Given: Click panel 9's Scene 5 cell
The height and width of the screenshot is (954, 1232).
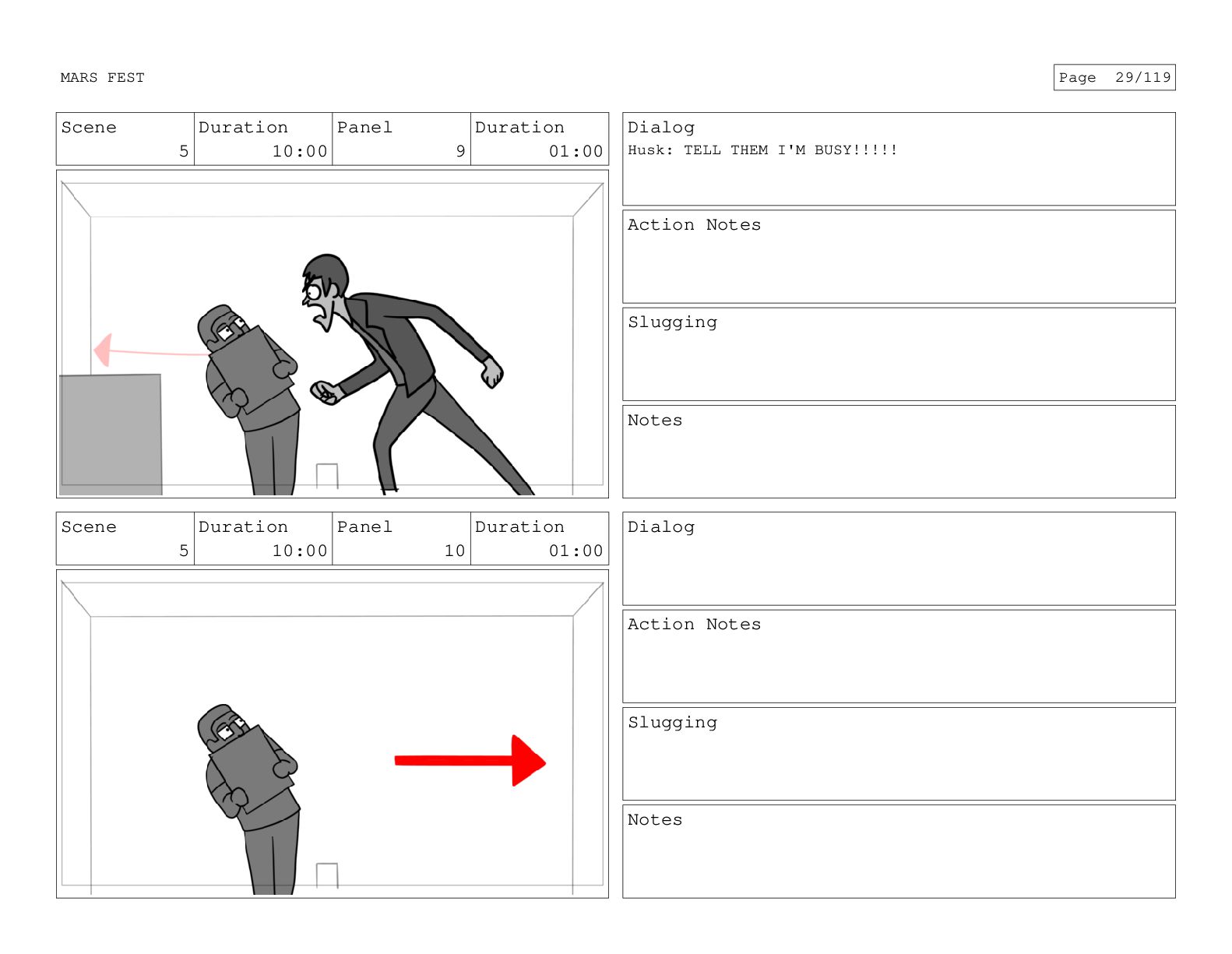Looking at the screenshot, I should click(x=125, y=139).
